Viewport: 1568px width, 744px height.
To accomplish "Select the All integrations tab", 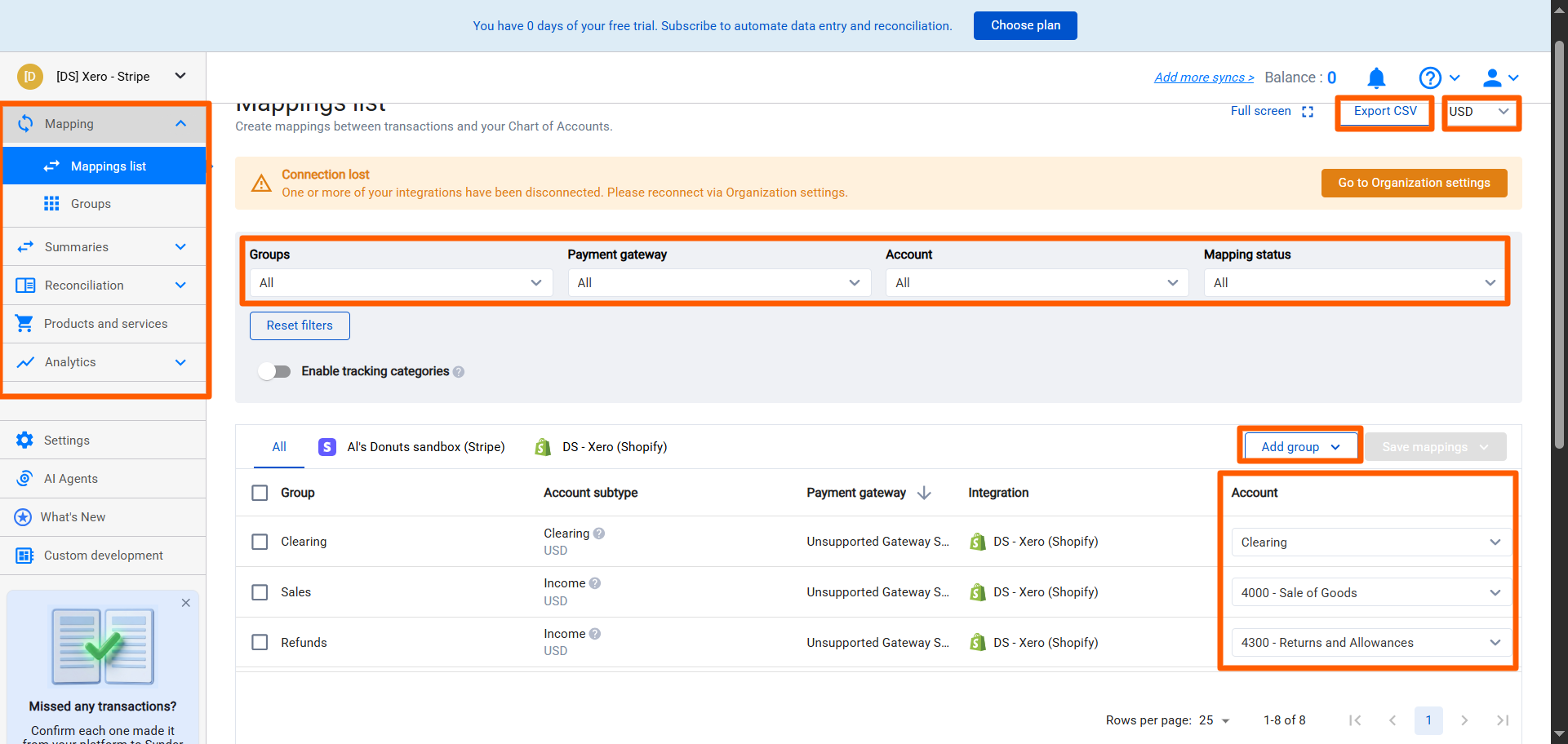I will coord(279,446).
